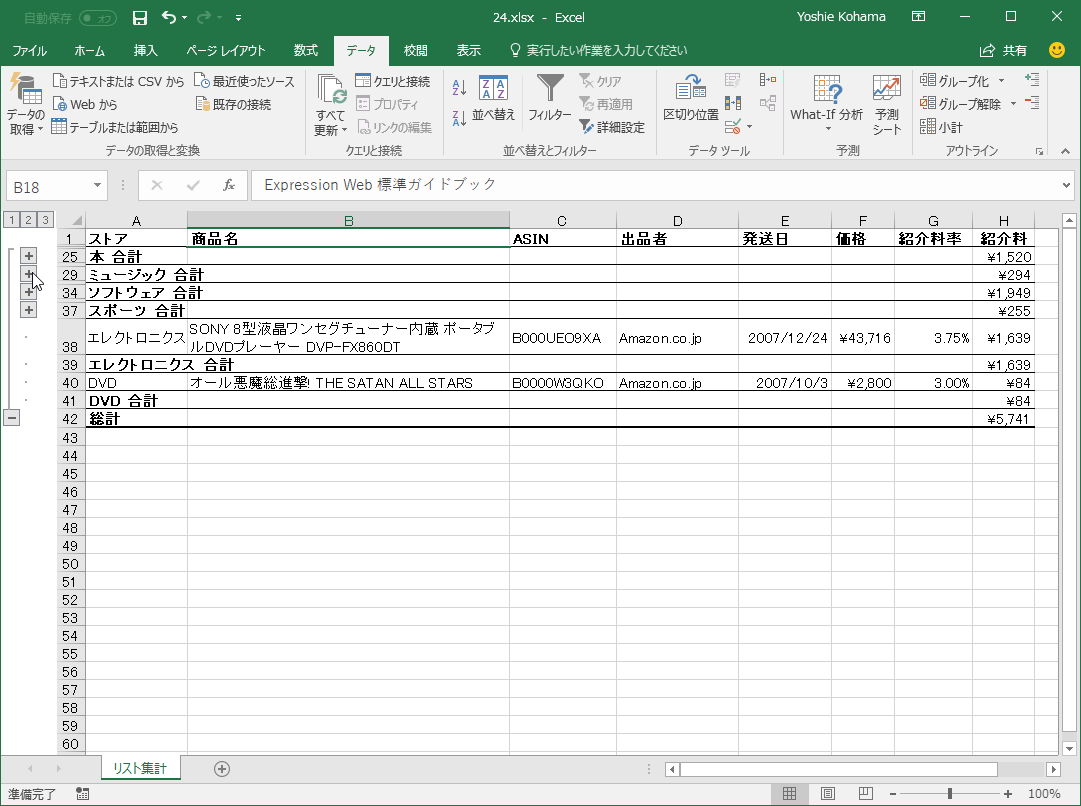Switch to Review (校閲) tab

coord(416,50)
